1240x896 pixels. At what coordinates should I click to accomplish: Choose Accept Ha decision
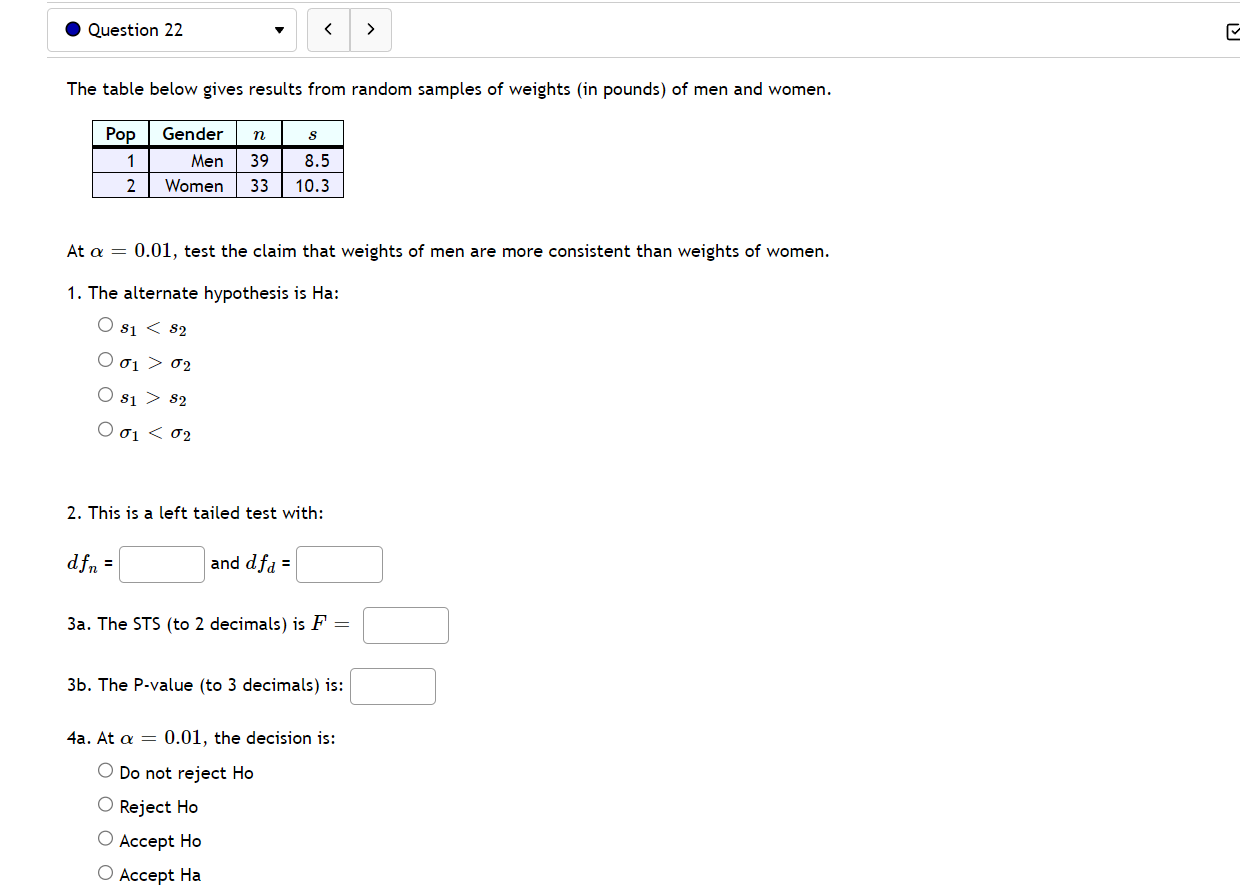106,873
